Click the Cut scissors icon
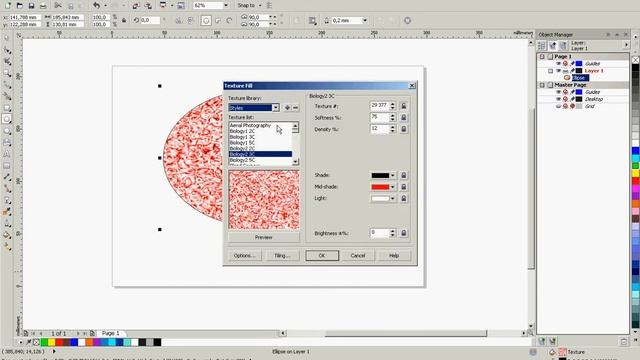 58,5
